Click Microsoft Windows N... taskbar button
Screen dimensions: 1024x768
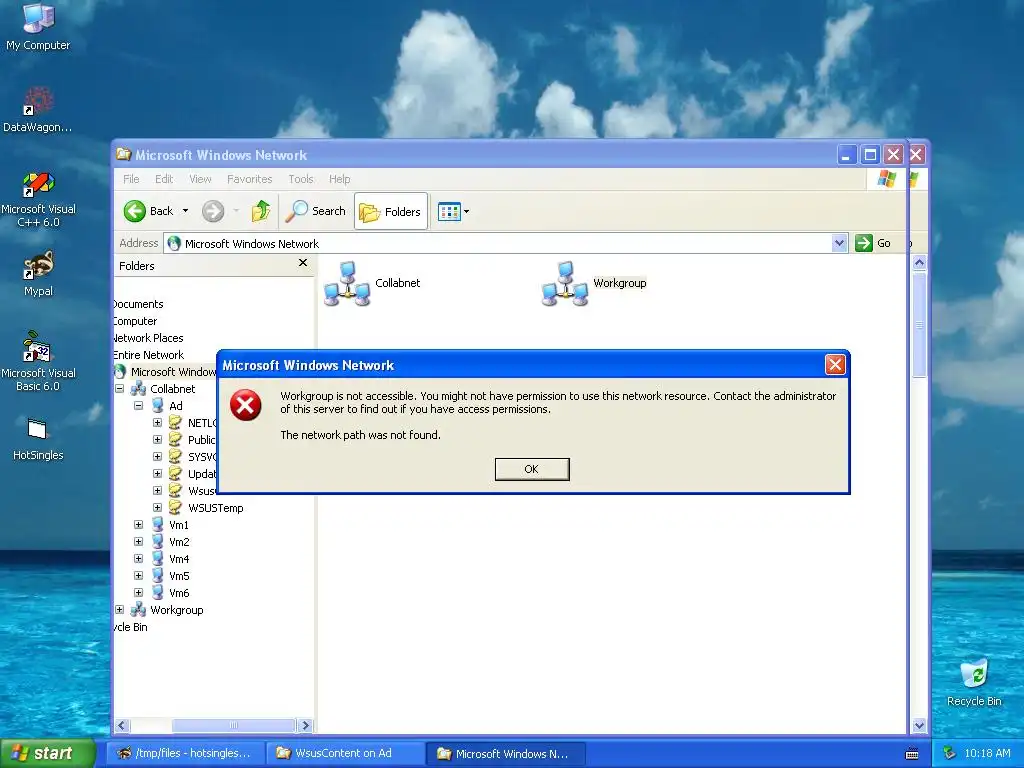(506, 753)
